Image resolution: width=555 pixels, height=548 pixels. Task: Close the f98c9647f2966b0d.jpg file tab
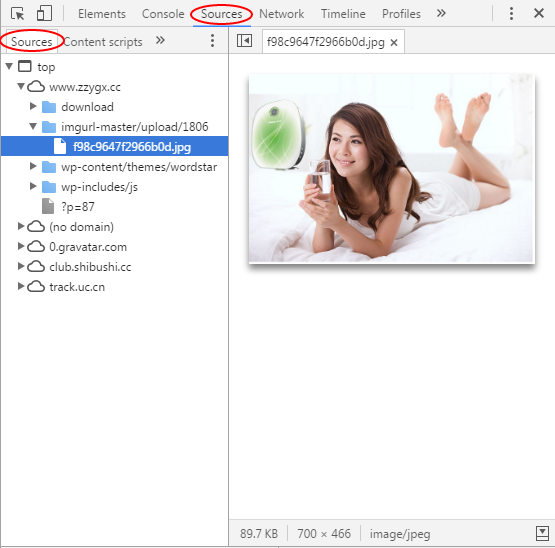pyautogui.click(x=394, y=42)
